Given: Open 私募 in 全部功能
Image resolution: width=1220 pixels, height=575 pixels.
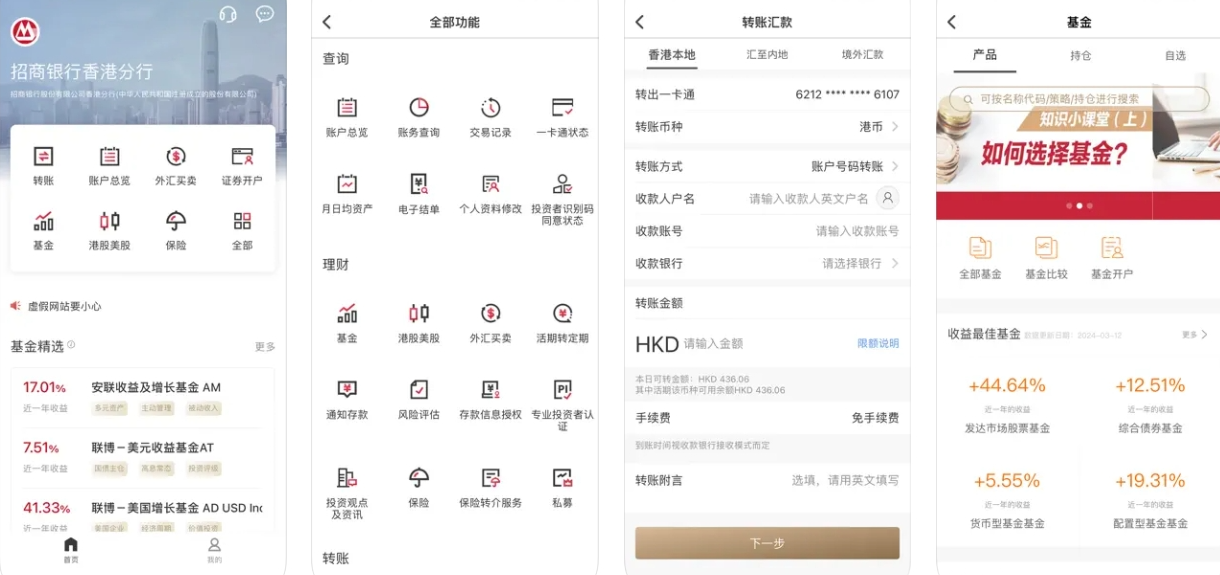Looking at the screenshot, I should [562, 489].
